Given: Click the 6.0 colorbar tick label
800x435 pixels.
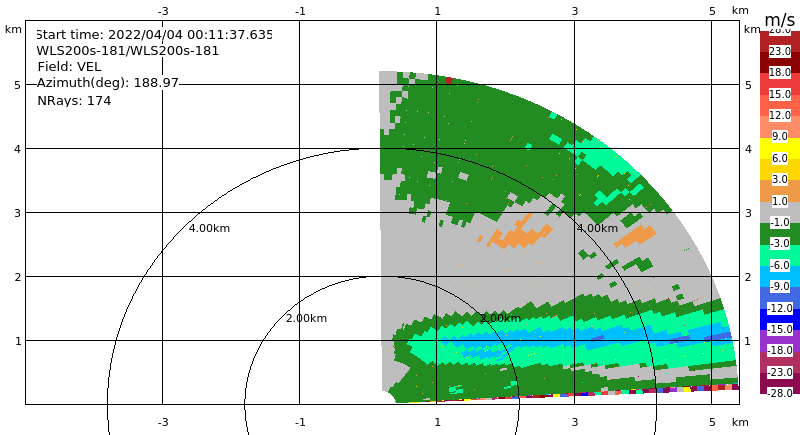Looking at the screenshot, I should click(780, 158).
